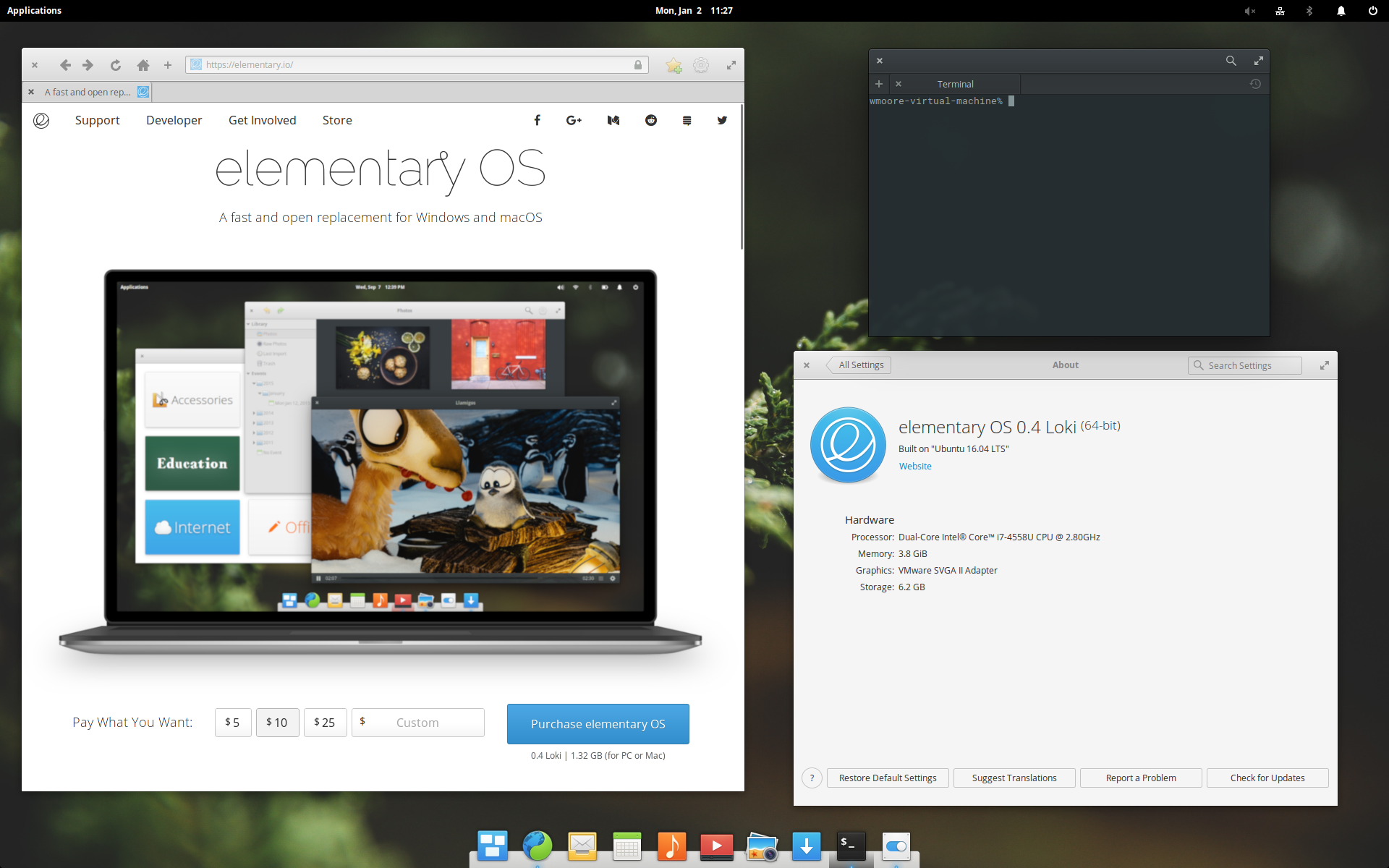
Task: Open elementary's Stack Exchange icon
Action: coord(687,120)
